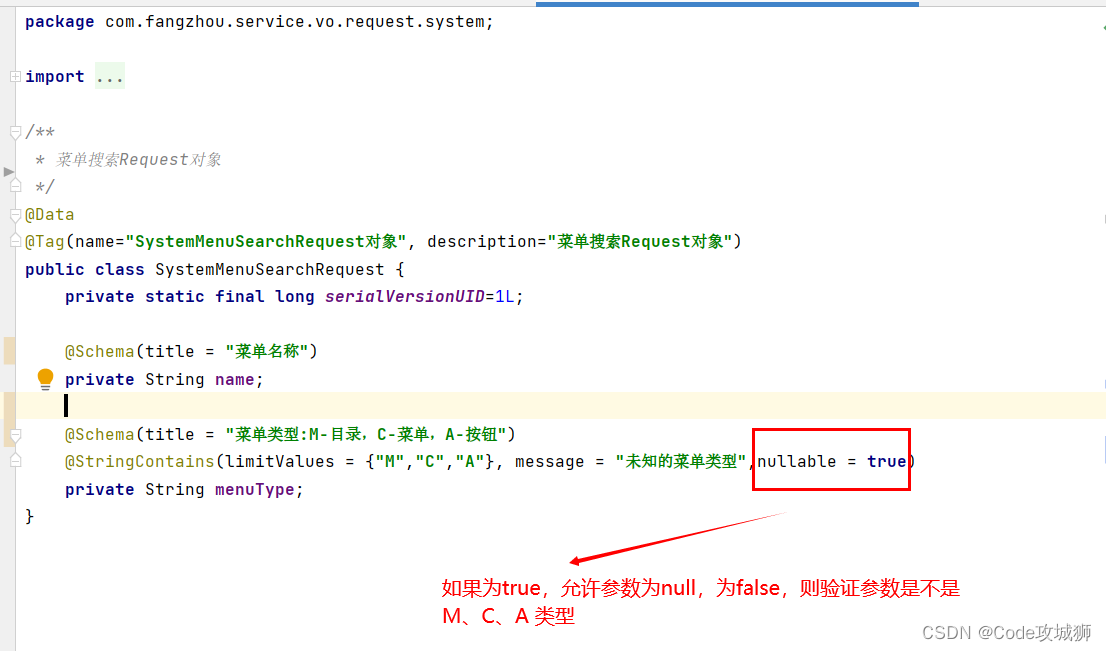This screenshot has width=1106, height=651.
Task: Click the true value of nullable
Action: click(887, 461)
